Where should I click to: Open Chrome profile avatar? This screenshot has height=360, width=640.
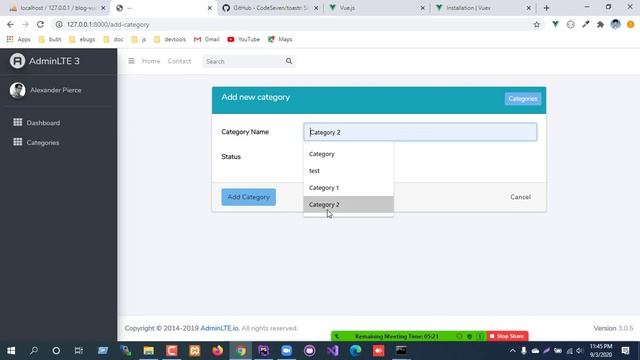(616, 24)
